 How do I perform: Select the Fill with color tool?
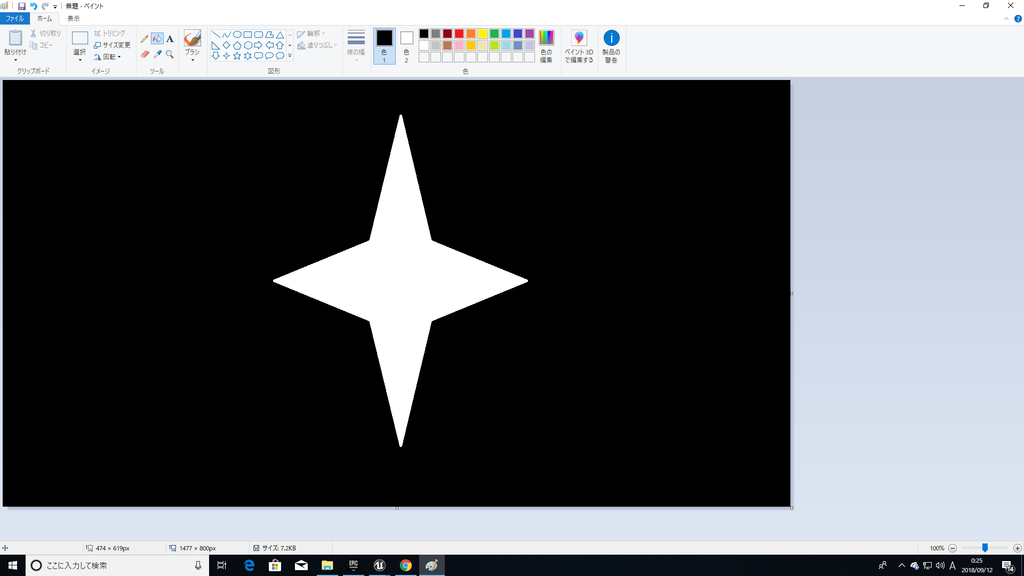157,38
